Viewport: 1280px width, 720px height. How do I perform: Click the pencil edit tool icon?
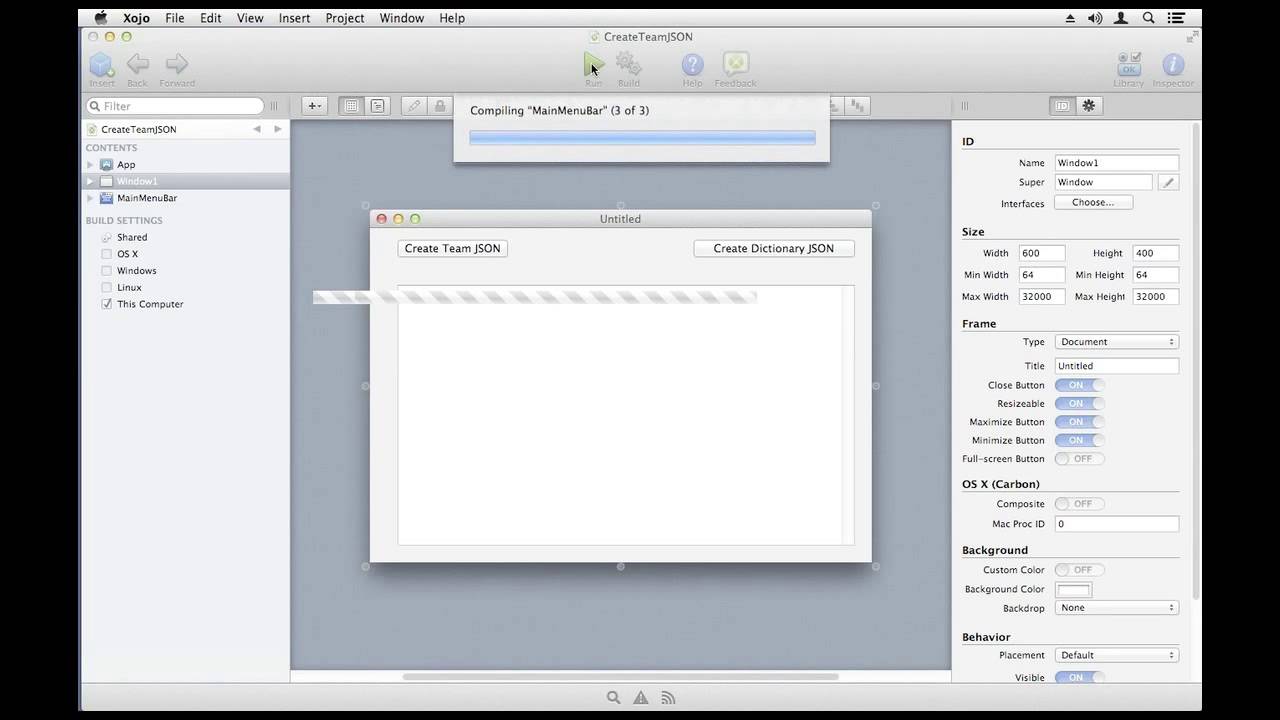pos(414,106)
